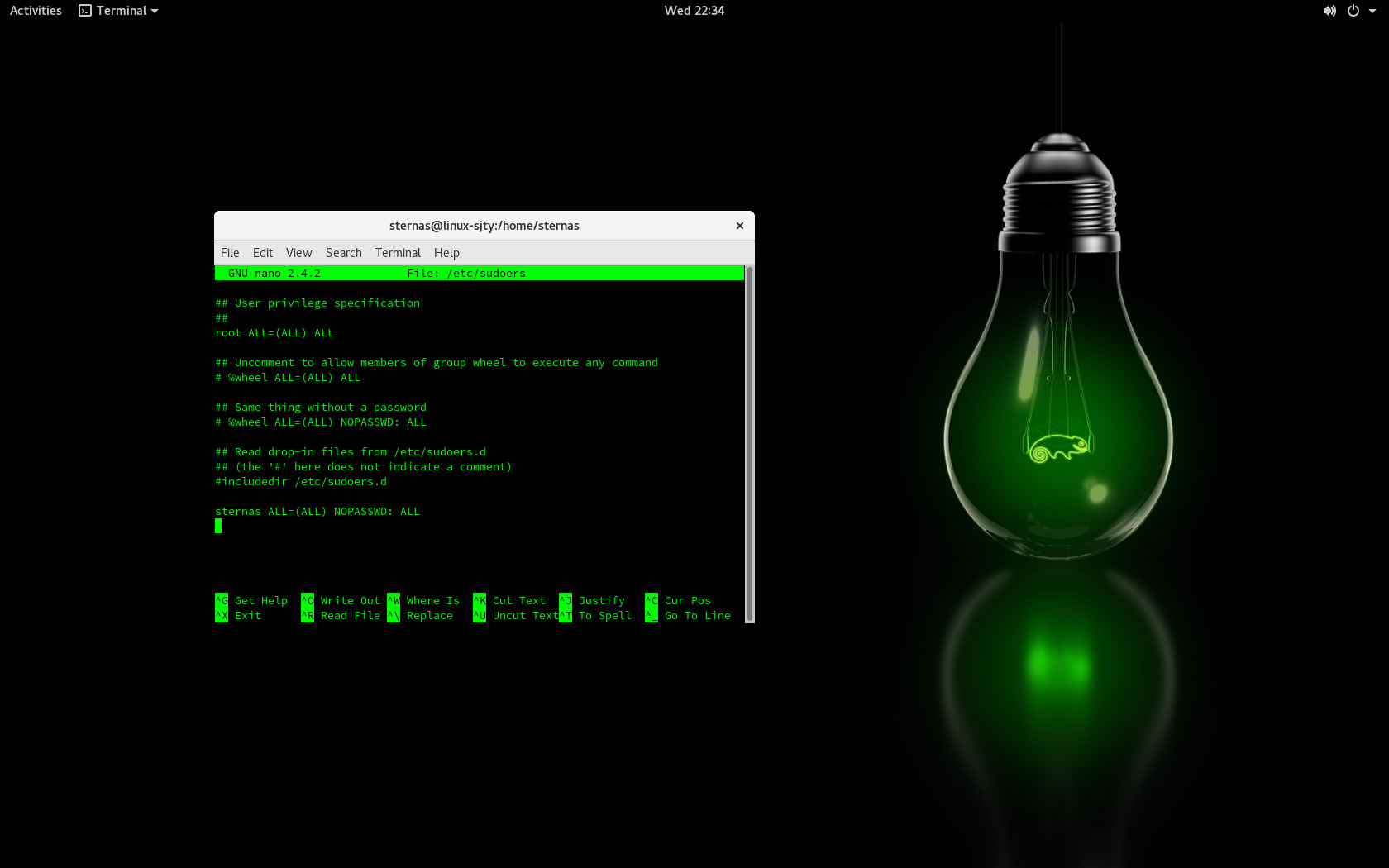The image size is (1389, 868).
Task: Click the GNU nano 2.4.2 header text
Action: pyautogui.click(x=274, y=274)
